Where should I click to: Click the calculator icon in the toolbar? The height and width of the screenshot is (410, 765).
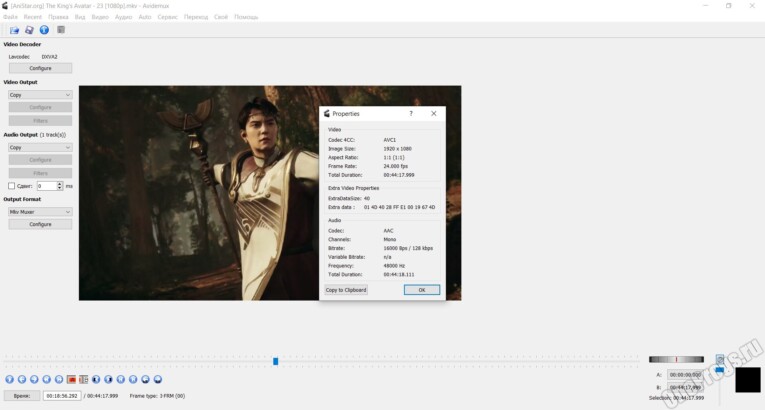point(61,30)
